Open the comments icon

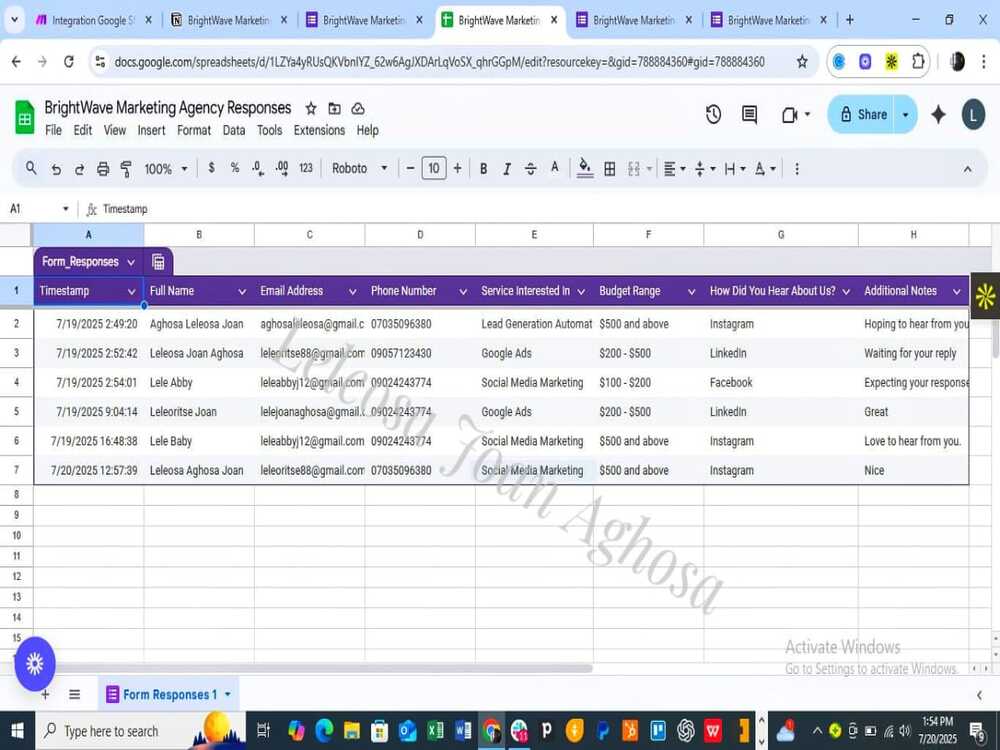[749, 115]
